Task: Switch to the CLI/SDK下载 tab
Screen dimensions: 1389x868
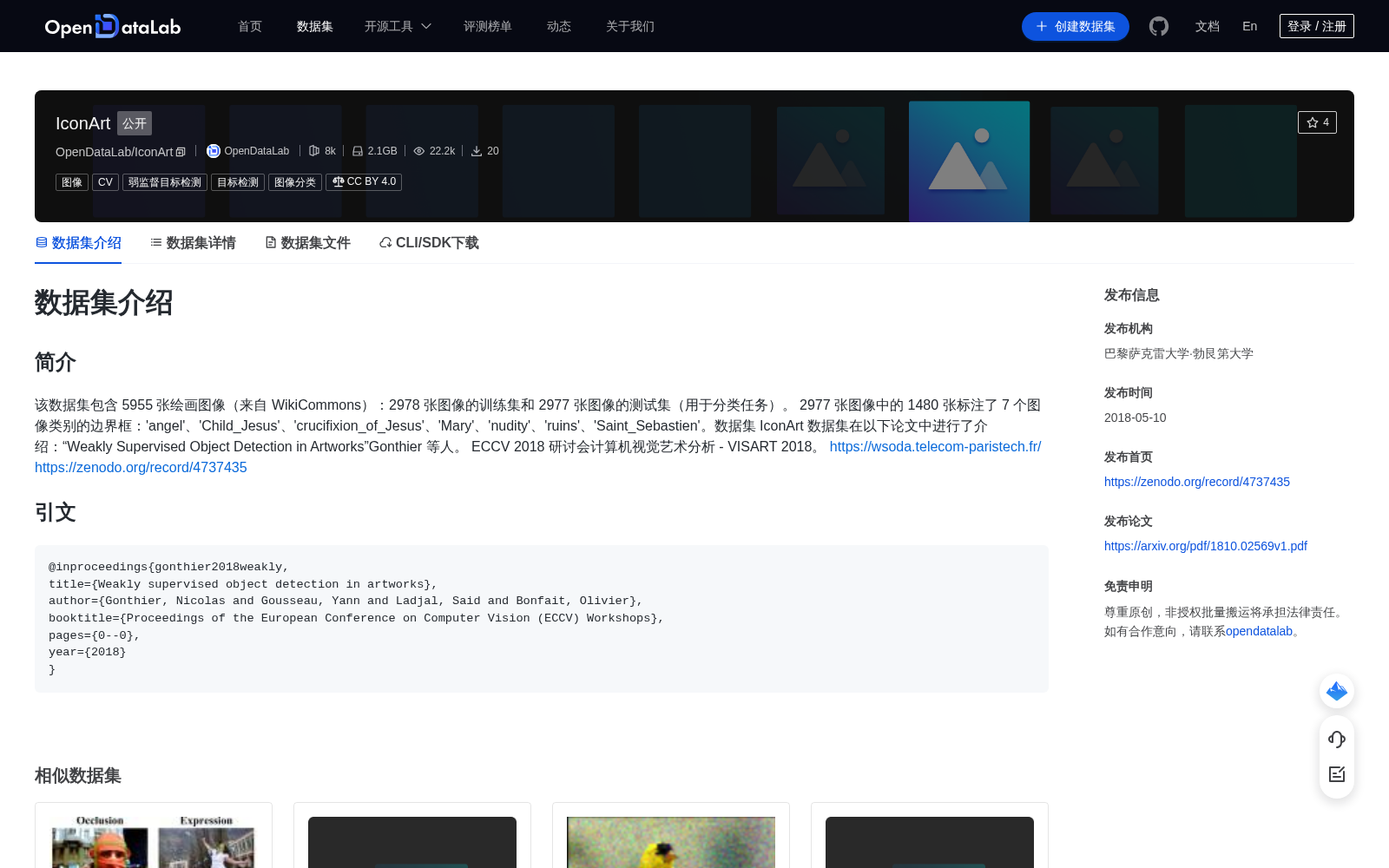Action: coord(429,243)
